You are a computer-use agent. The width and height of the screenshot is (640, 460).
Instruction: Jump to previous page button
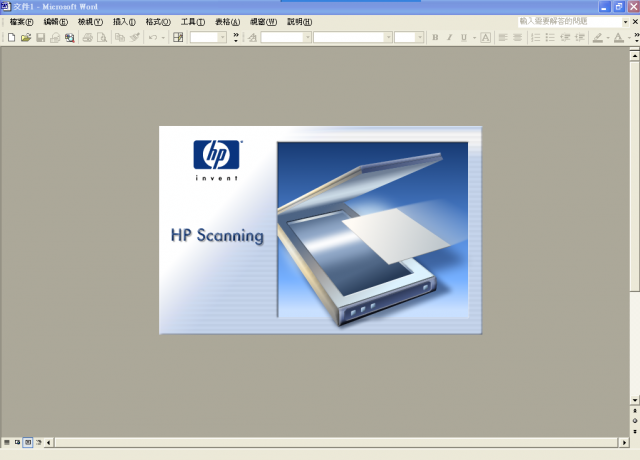click(x=635, y=411)
